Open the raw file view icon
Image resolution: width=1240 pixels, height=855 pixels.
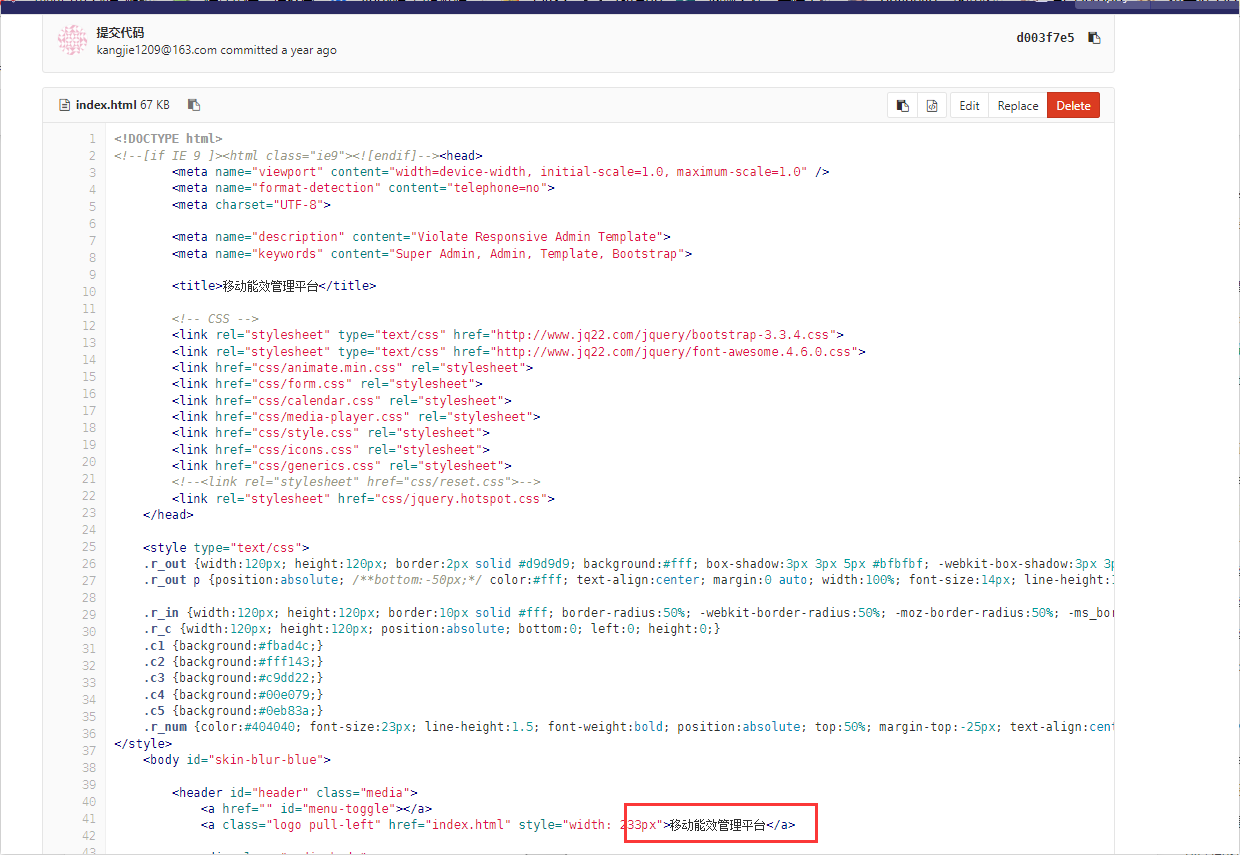click(x=932, y=106)
